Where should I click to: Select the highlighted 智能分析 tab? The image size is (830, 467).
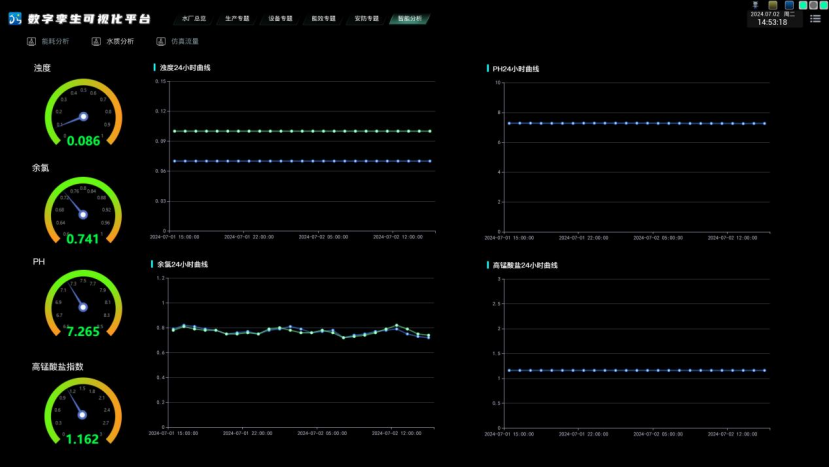click(410, 19)
